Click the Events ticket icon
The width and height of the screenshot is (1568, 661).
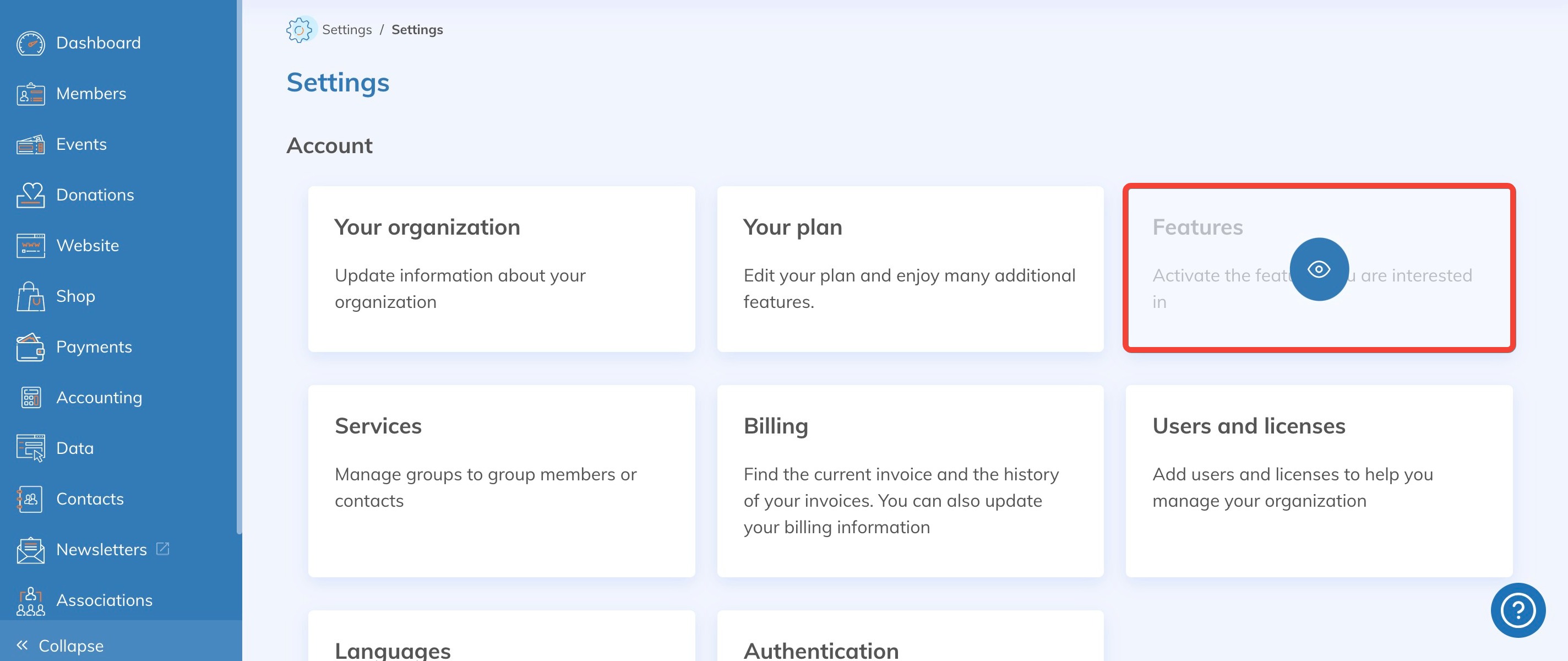pos(30,145)
